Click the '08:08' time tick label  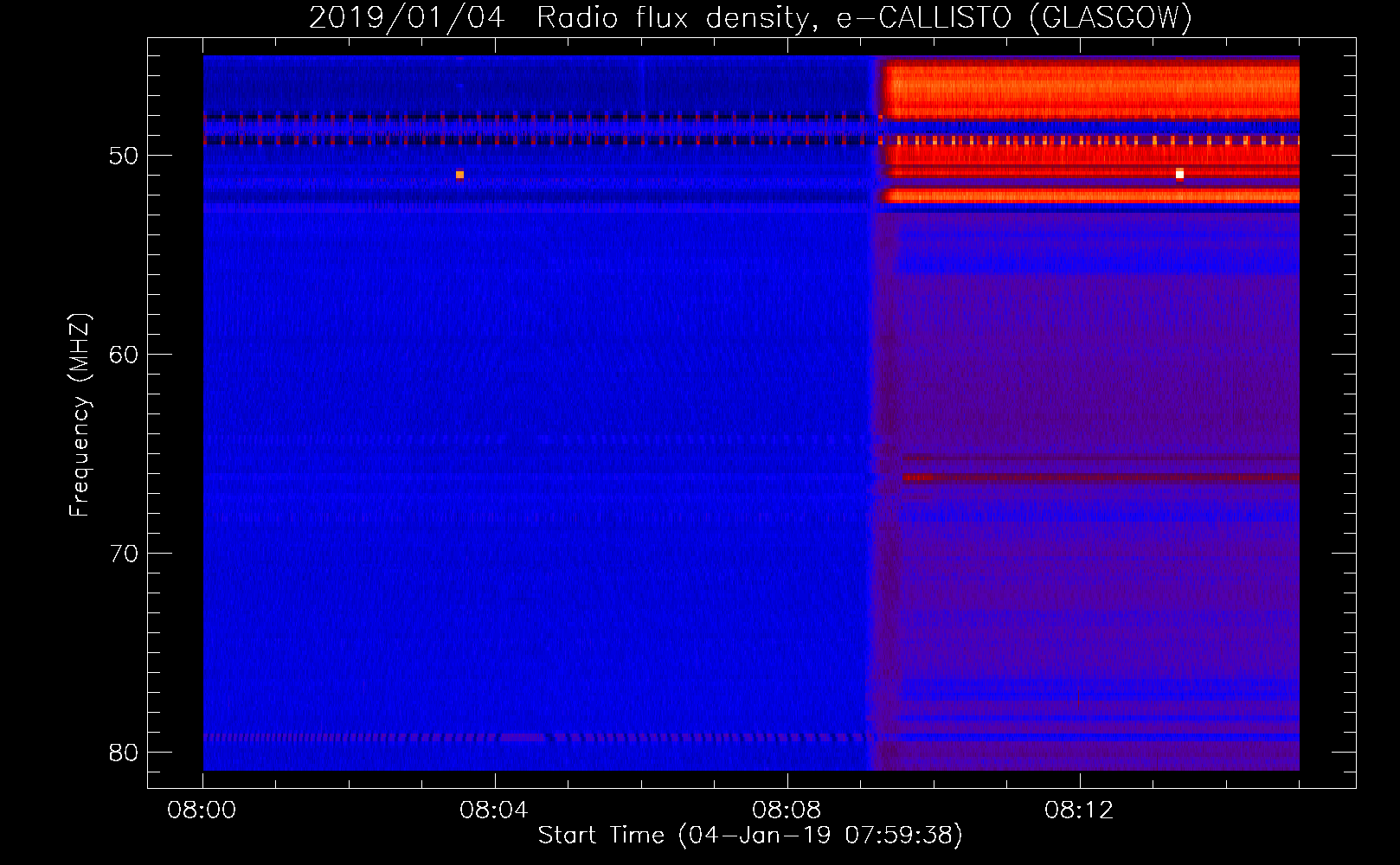787,811
